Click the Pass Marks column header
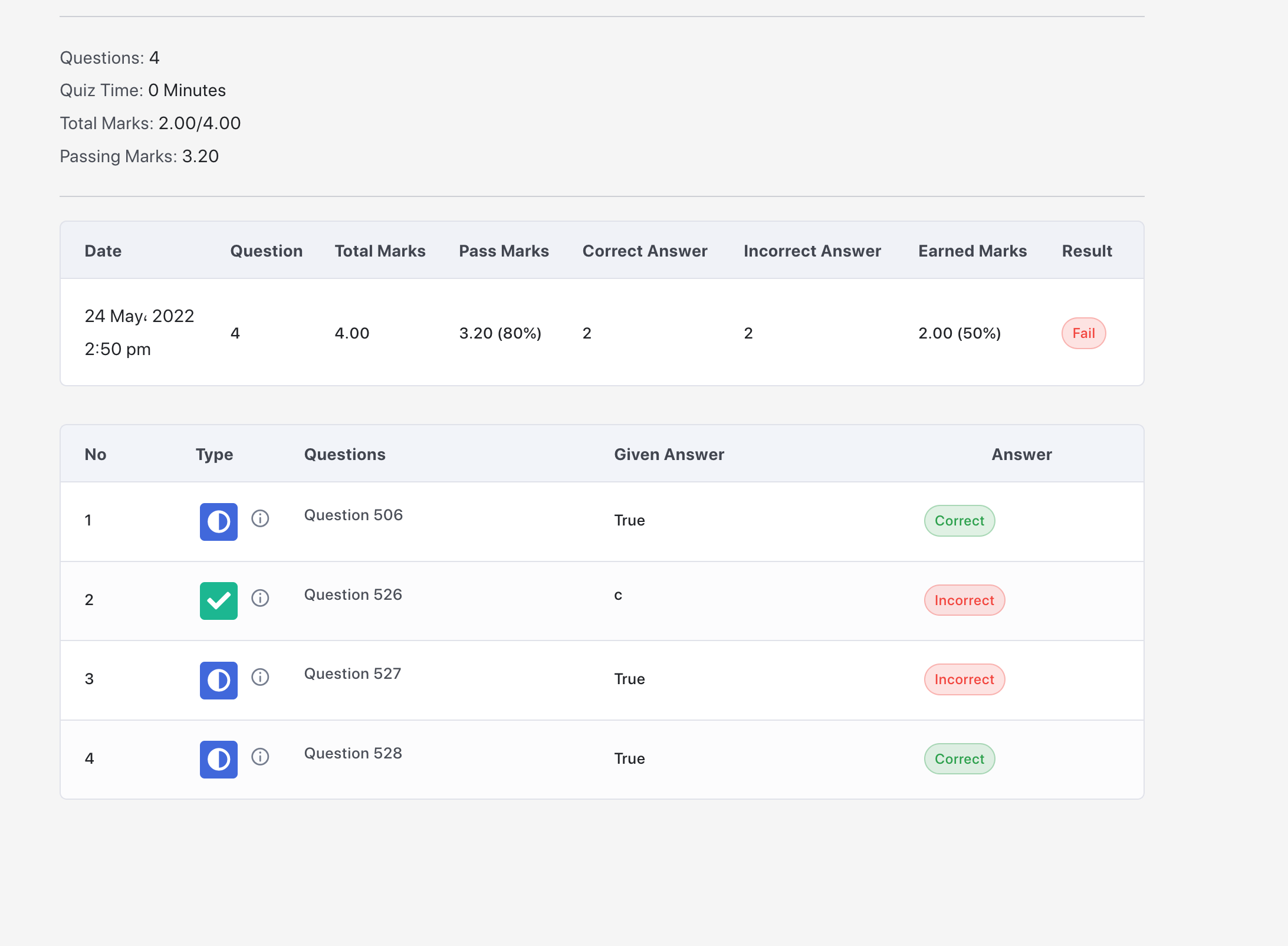The width and height of the screenshot is (1288, 946). pos(504,251)
